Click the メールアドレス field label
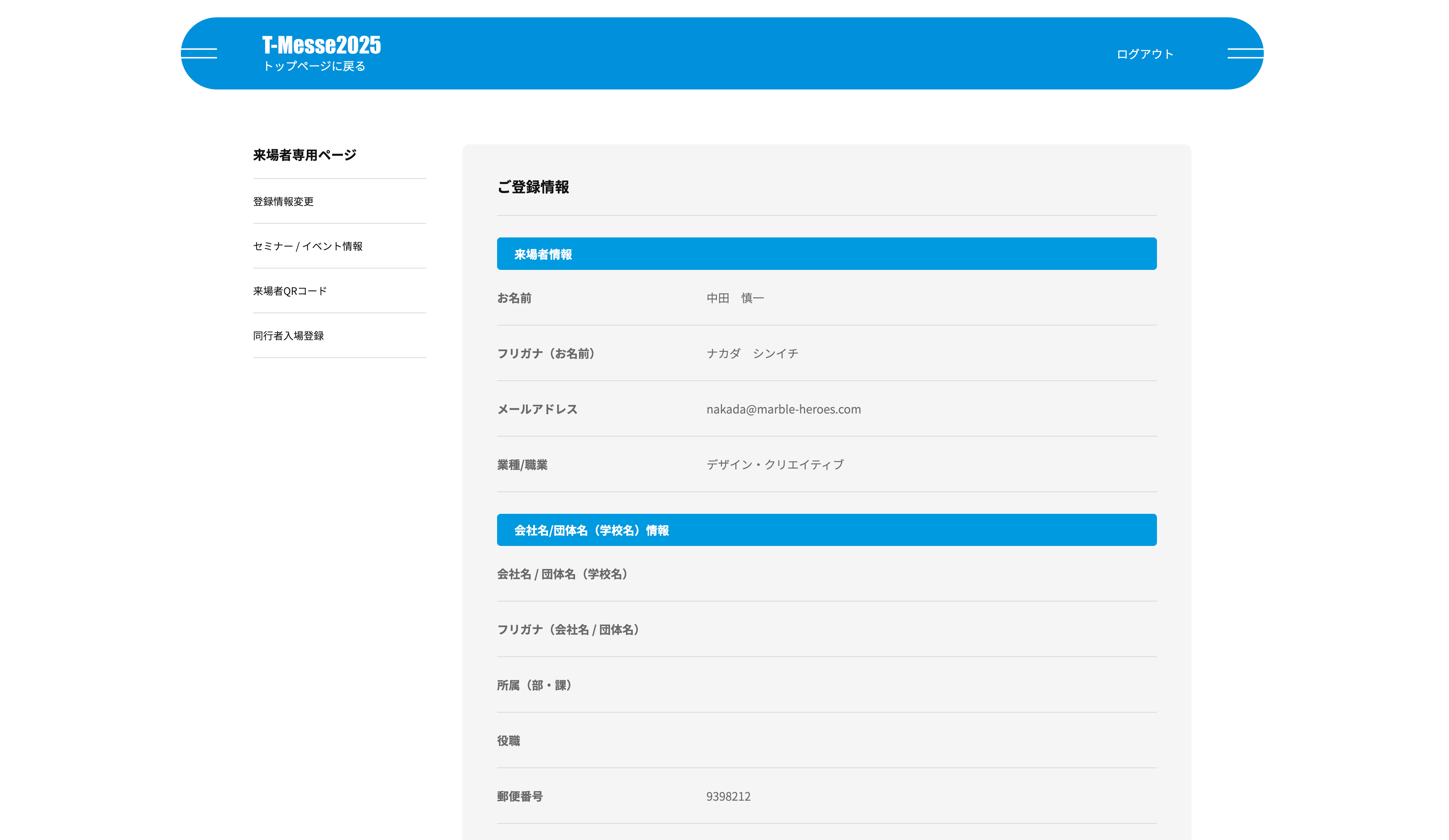 click(537, 409)
